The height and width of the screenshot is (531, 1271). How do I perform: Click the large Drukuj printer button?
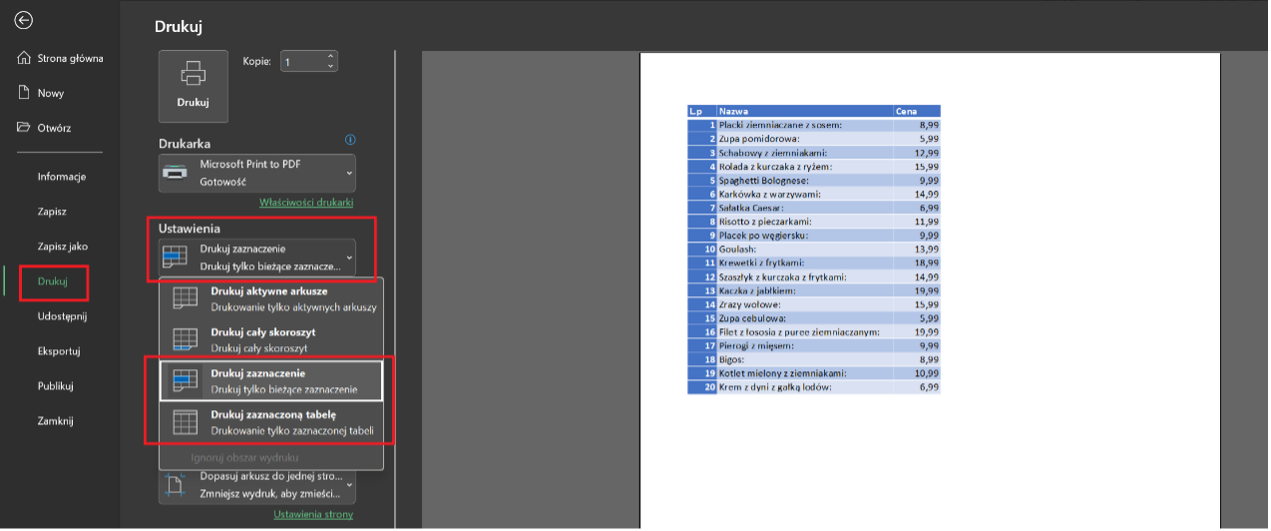(193, 85)
